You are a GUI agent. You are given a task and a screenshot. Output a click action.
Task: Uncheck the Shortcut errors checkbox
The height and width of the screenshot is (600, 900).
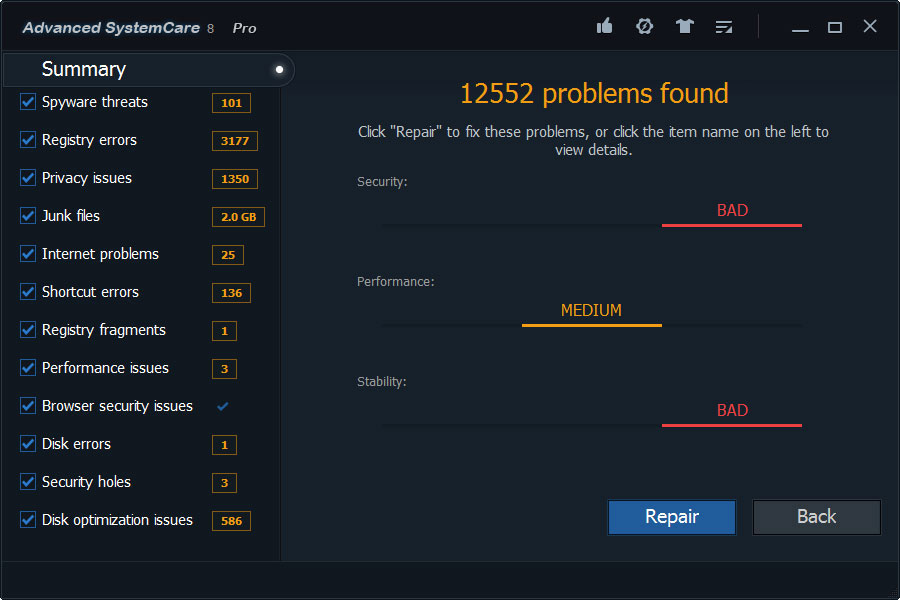[x=28, y=292]
